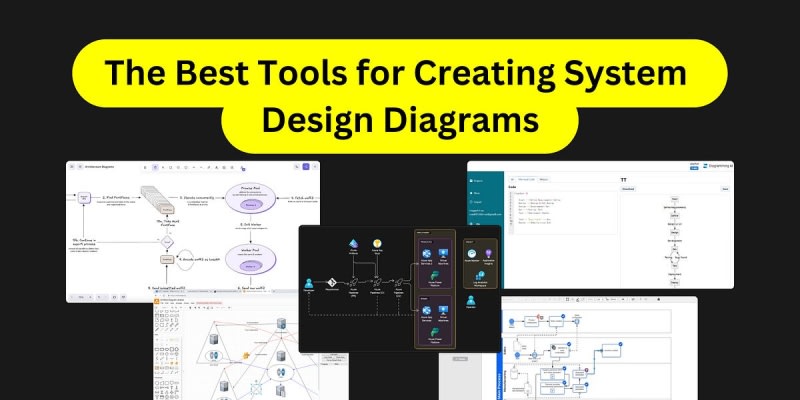The height and width of the screenshot is (400, 800).
Task: Click the orange draw.io logo icon
Action: tap(158, 301)
